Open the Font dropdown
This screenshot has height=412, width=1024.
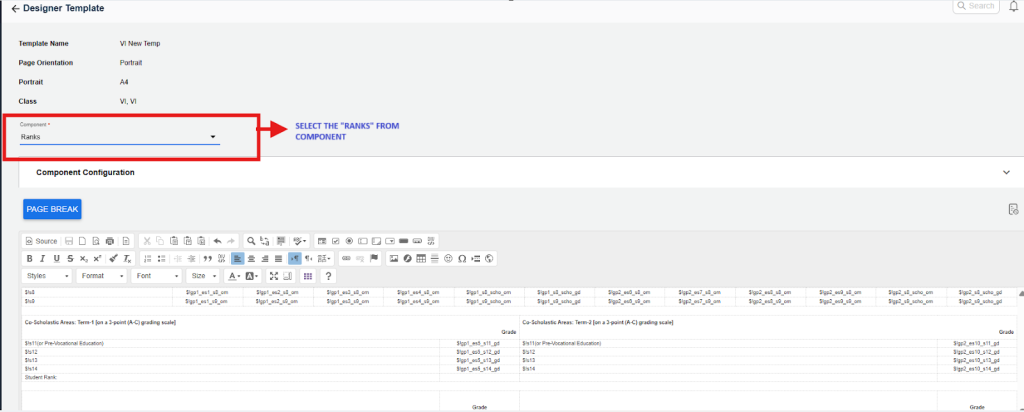click(x=156, y=275)
